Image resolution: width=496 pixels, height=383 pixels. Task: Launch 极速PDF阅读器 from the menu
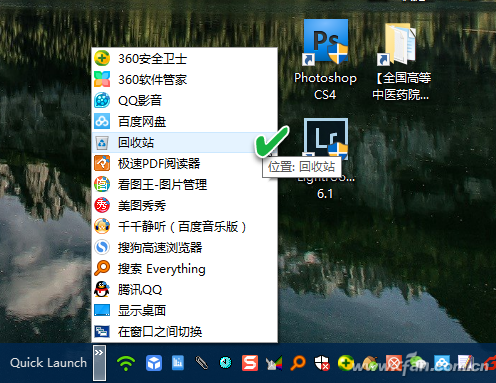[184, 164]
